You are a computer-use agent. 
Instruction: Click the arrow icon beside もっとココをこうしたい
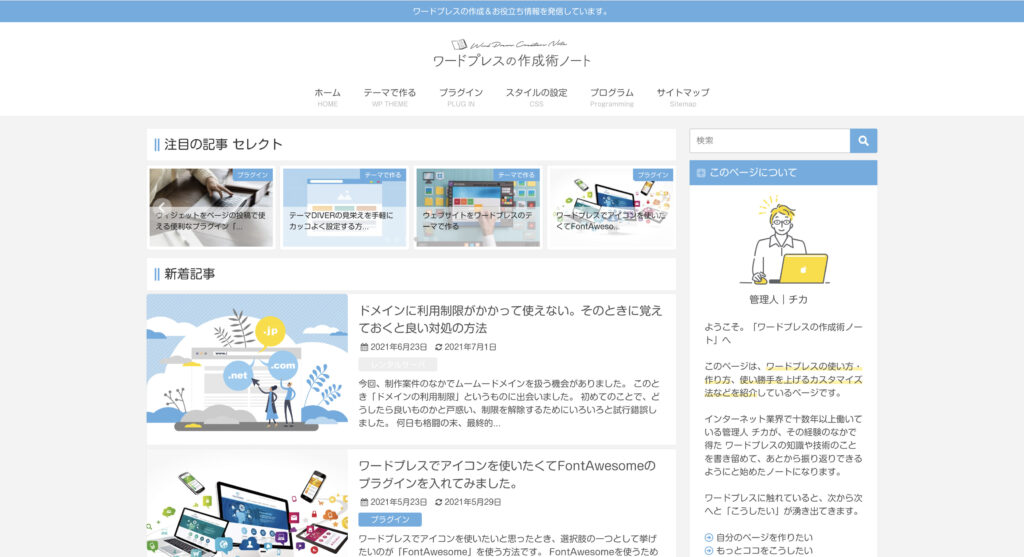pos(708,550)
